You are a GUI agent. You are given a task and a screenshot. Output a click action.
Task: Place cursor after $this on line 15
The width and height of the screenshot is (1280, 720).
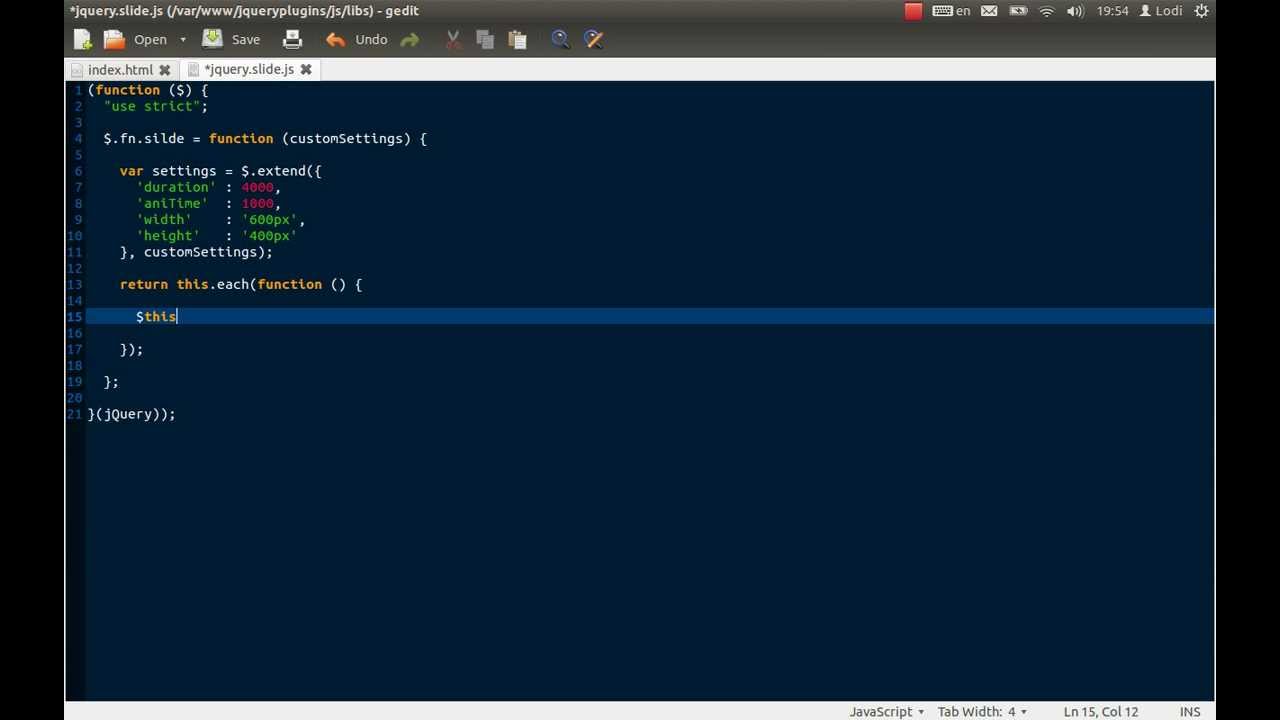click(177, 317)
